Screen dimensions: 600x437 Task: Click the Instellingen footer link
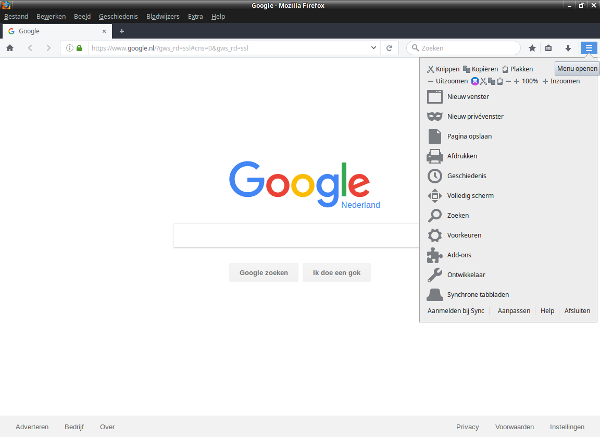coord(567,427)
